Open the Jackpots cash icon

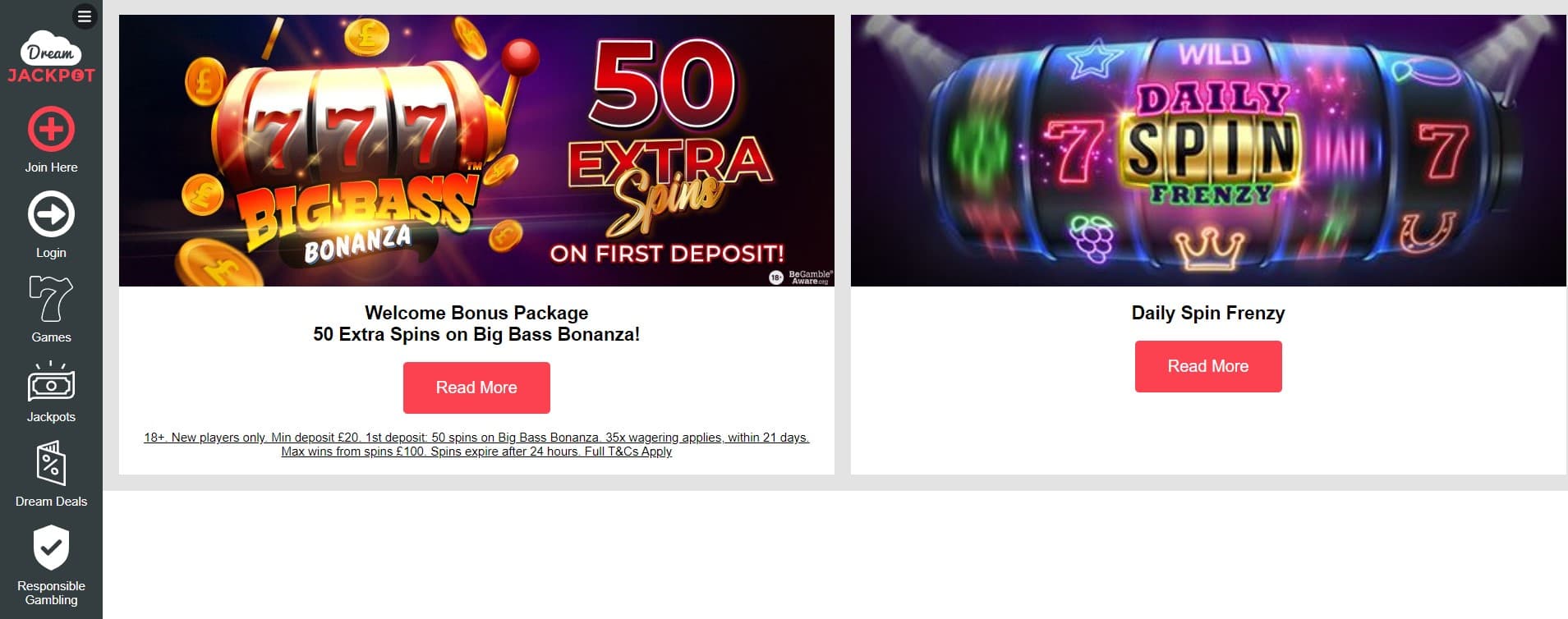coord(51,382)
